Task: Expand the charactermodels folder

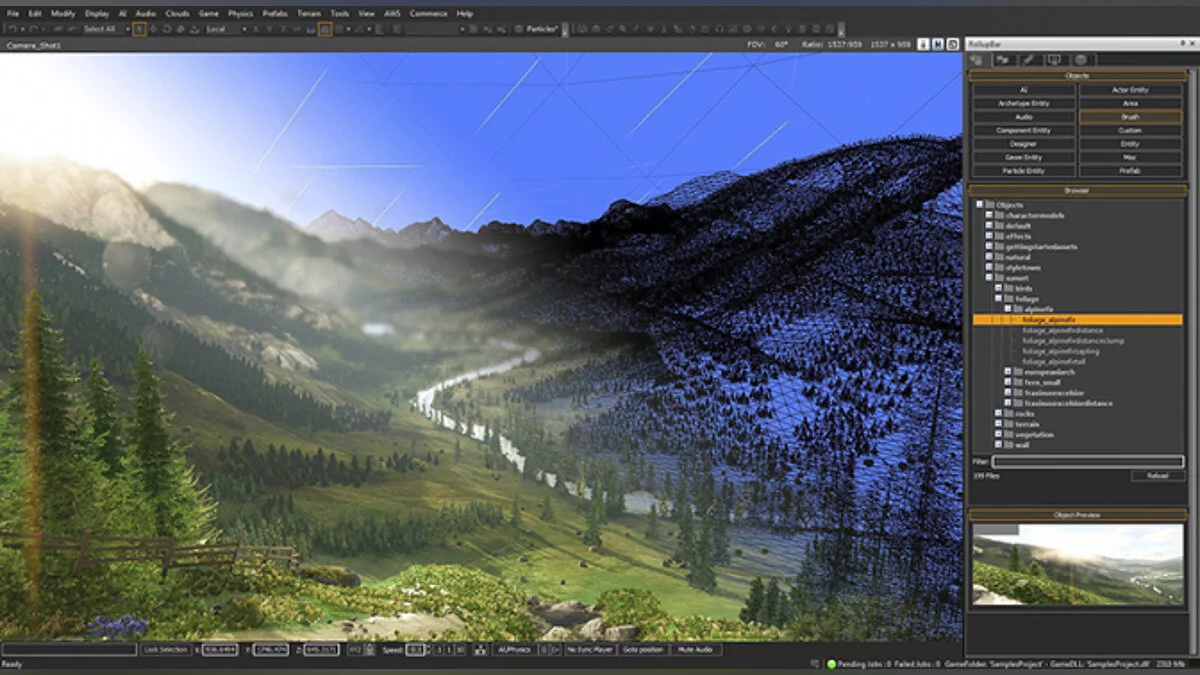Action: [989, 216]
